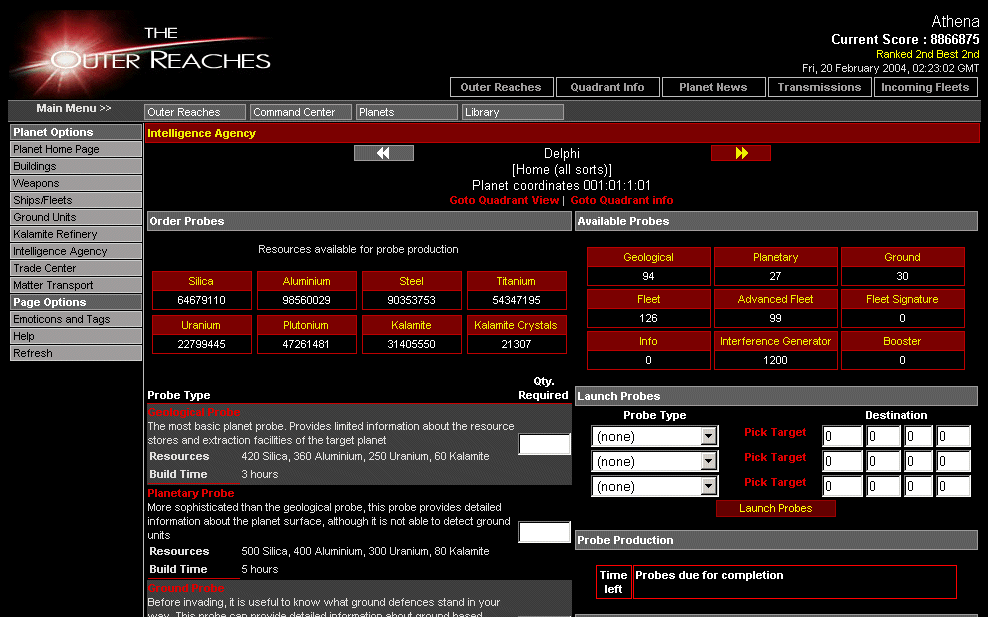Open the Quadrant Info tab
988x617 pixels.
pyautogui.click(x=608, y=87)
